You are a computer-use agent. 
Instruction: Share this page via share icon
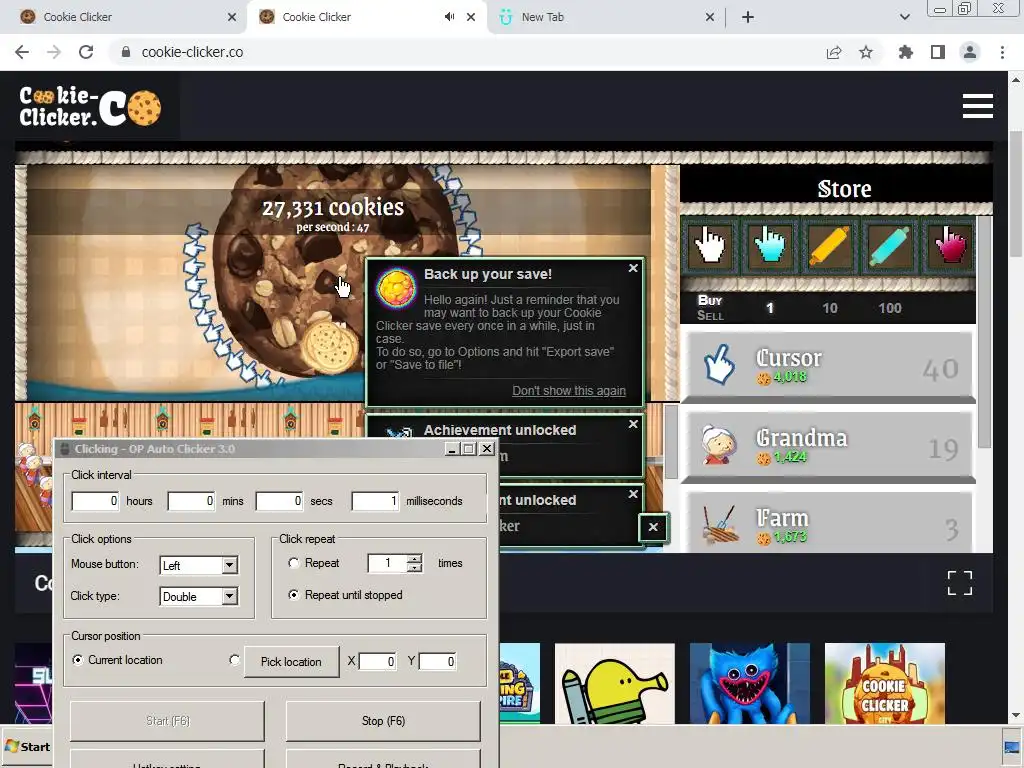click(834, 52)
